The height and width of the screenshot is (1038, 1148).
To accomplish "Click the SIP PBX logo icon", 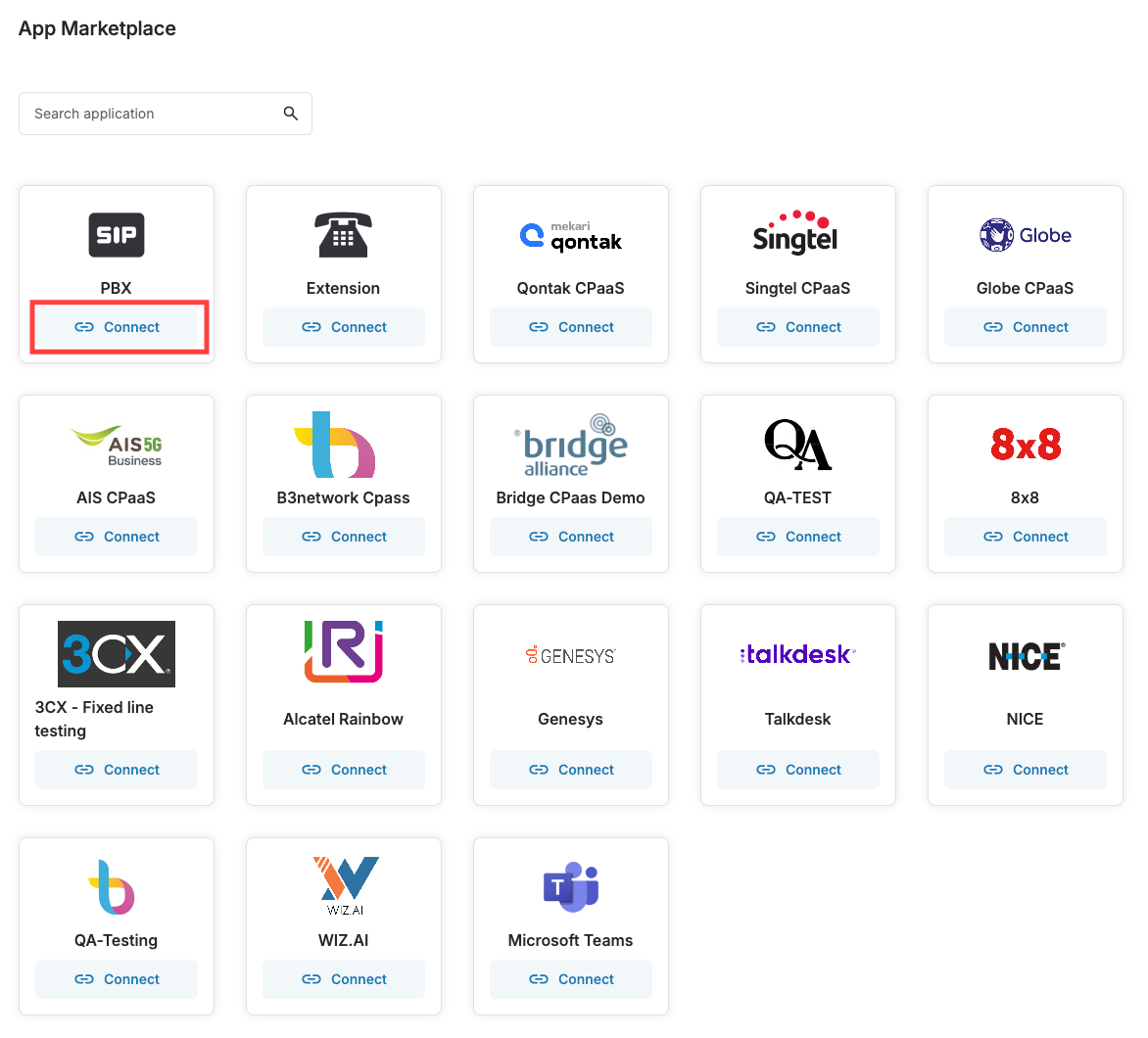I will pyautogui.click(x=117, y=235).
